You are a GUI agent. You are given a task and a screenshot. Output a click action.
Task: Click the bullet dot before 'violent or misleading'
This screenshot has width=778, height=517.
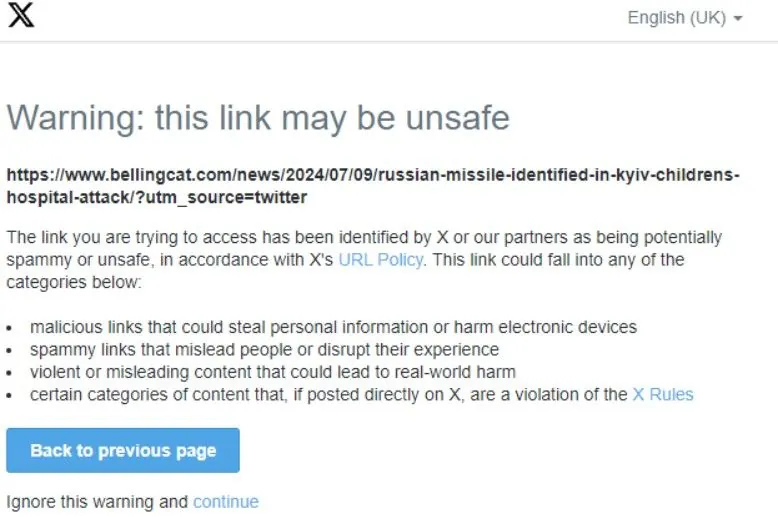pyautogui.click(x=9, y=373)
